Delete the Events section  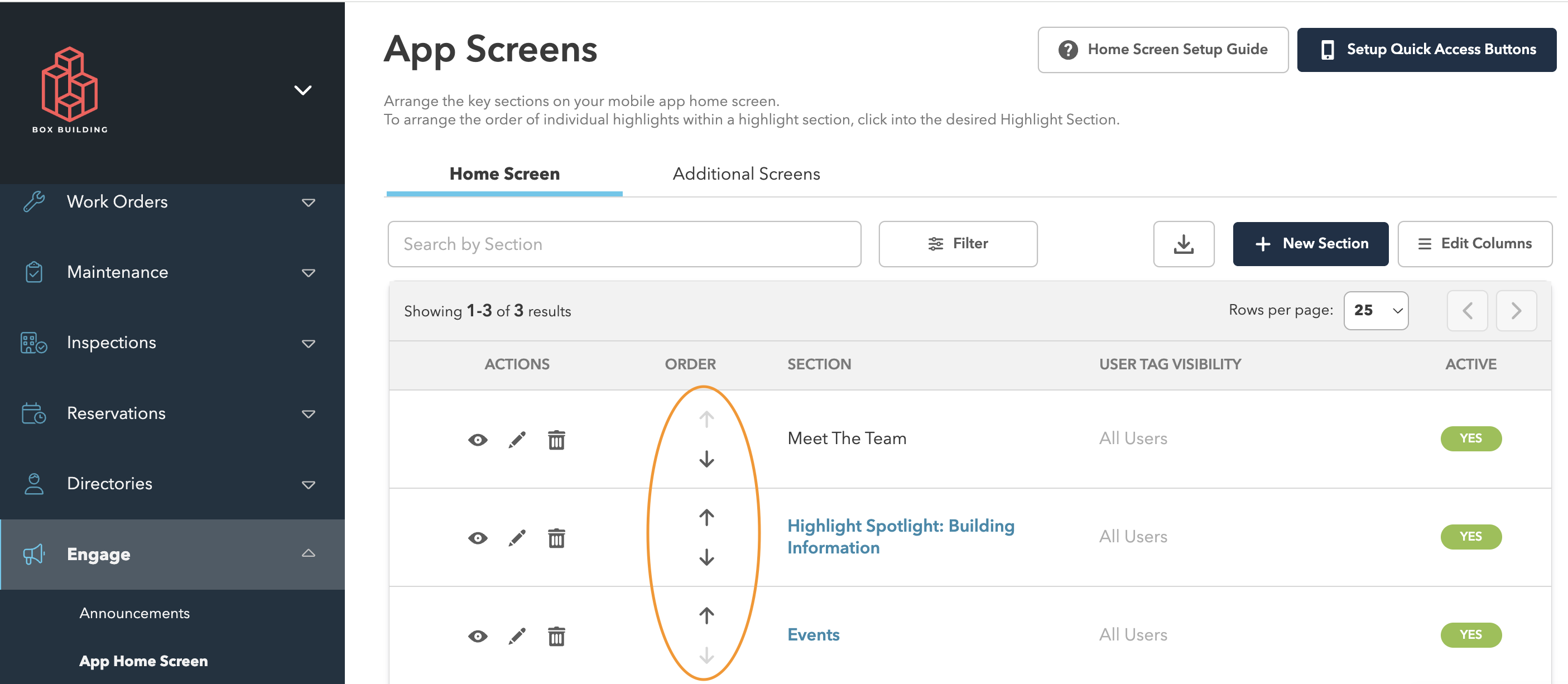556,637
